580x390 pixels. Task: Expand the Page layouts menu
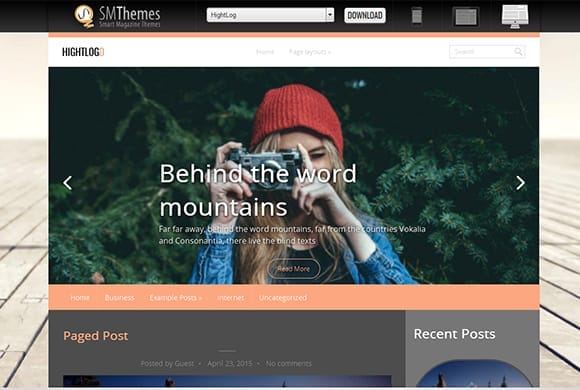tap(310, 52)
